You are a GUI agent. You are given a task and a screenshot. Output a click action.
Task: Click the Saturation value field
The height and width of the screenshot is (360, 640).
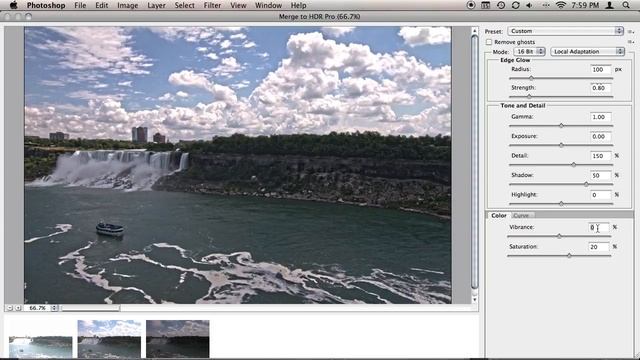tap(598, 247)
